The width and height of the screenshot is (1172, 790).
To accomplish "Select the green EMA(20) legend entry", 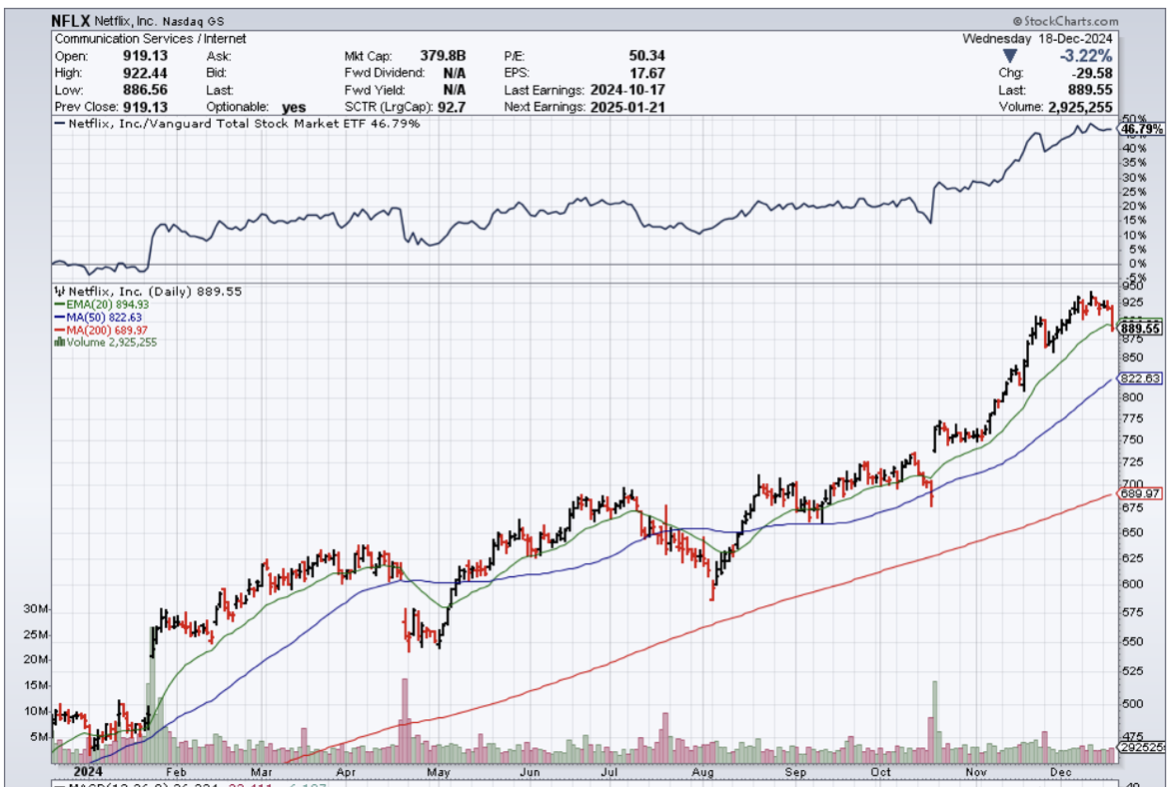I will (x=93, y=304).
